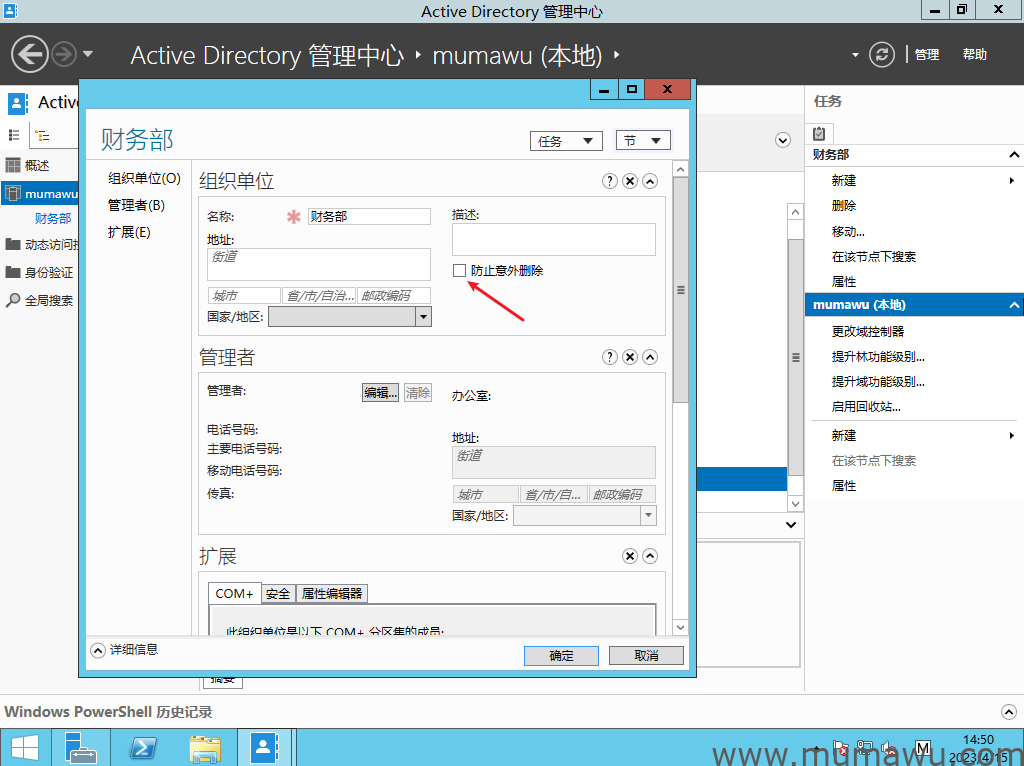This screenshot has height=766, width=1024.
Task: Switch left pane to tree view
Action: click(x=42, y=135)
